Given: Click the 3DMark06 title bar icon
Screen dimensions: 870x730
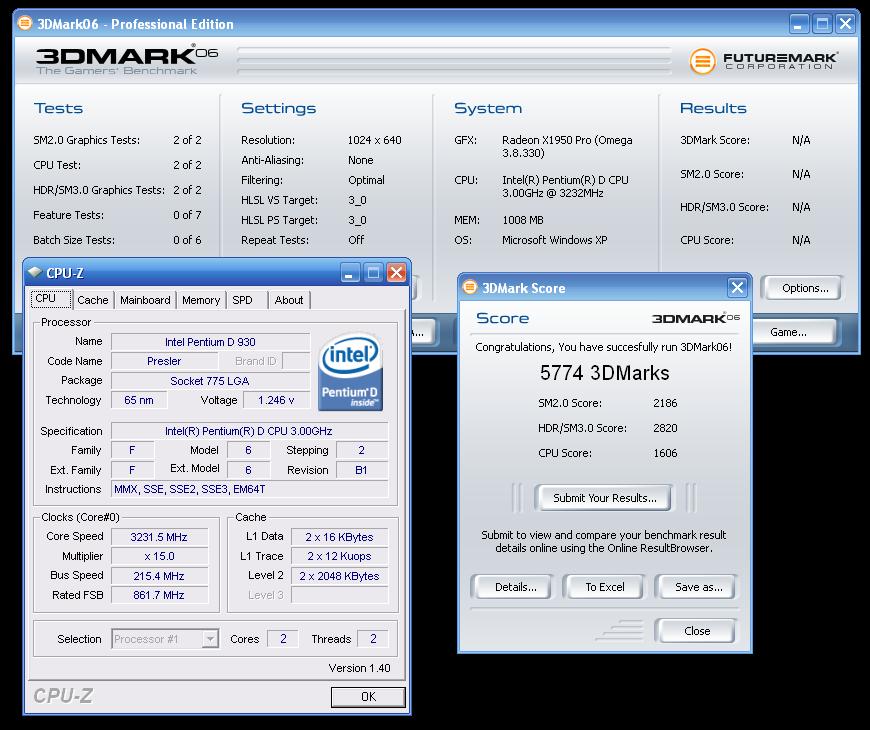Looking at the screenshot, I should (25, 23).
